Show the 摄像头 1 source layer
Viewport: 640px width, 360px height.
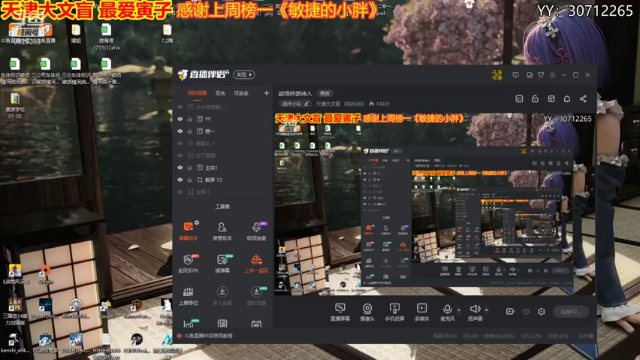pyautogui.click(x=180, y=143)
